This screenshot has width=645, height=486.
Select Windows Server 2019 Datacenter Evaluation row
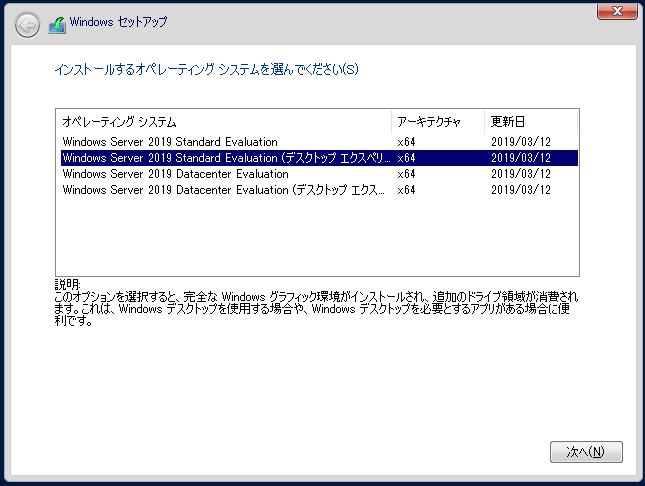coord(319,174)
